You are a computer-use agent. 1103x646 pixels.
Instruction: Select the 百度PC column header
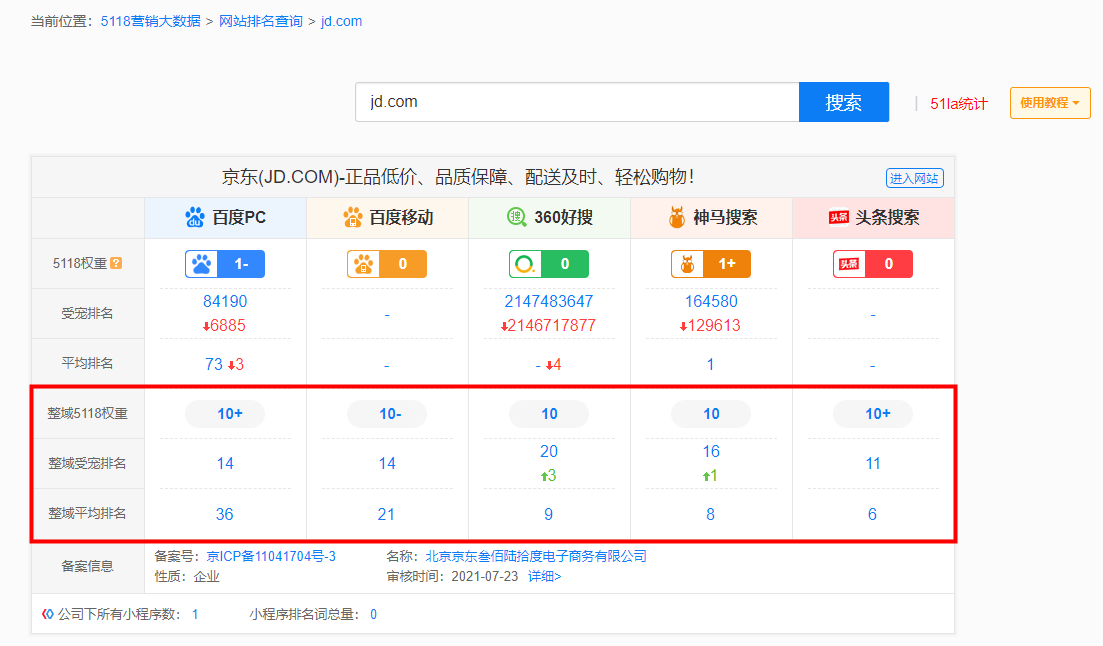[x=225, y=217]
